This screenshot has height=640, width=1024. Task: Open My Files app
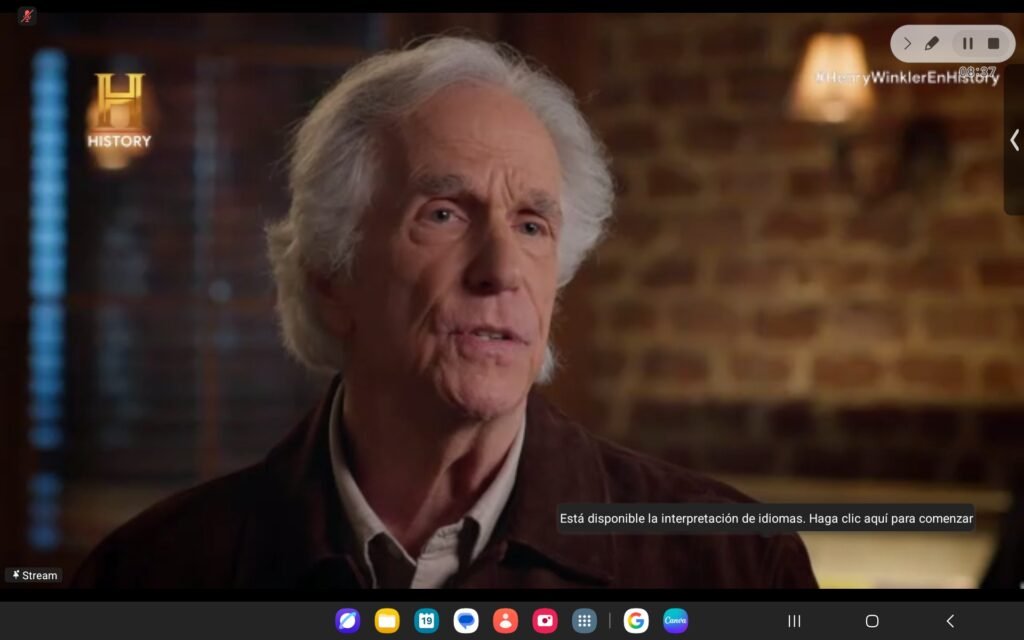[387, 621]
